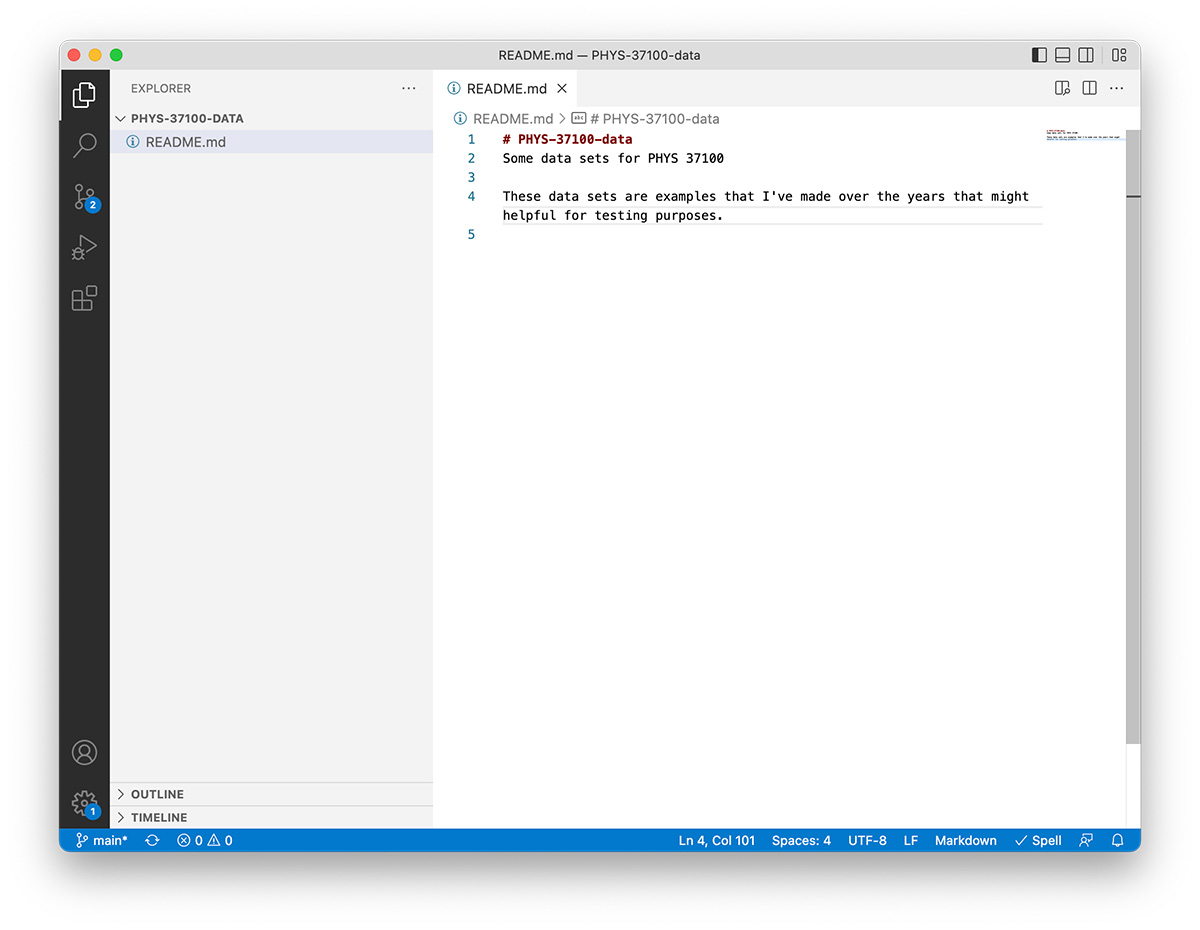This screenshot has width=1200, height=930.
Task: Open Source Control view with 2 changes
Action: pos(84,196)
